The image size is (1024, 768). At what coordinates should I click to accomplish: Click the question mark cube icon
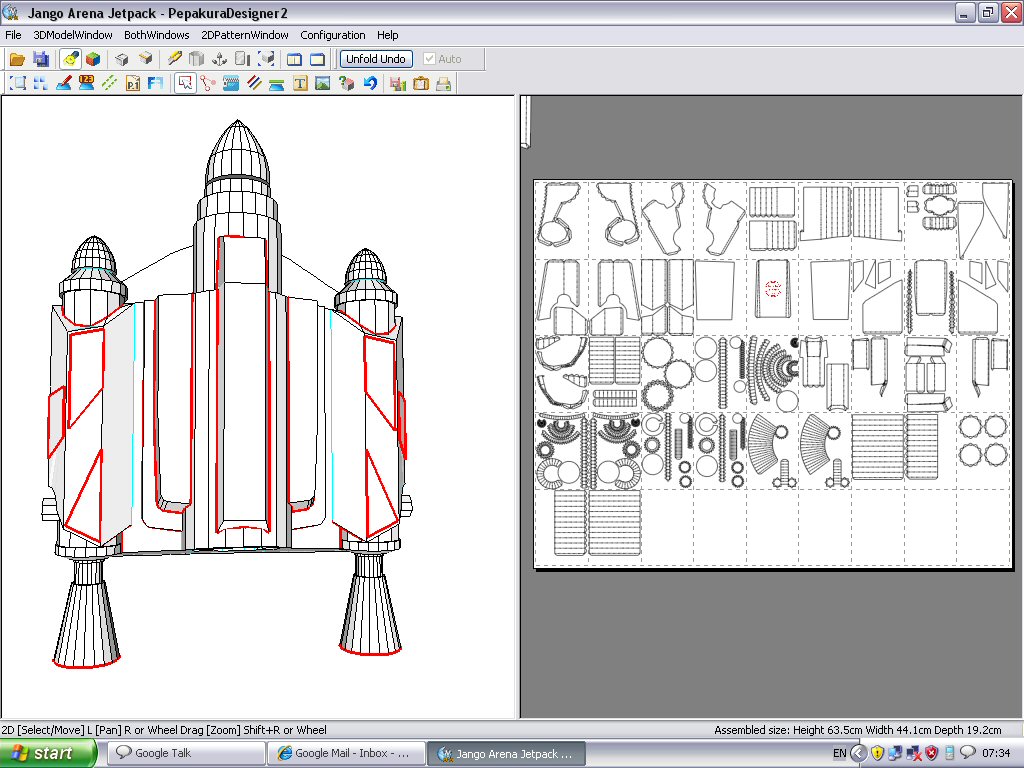[346, 83]
